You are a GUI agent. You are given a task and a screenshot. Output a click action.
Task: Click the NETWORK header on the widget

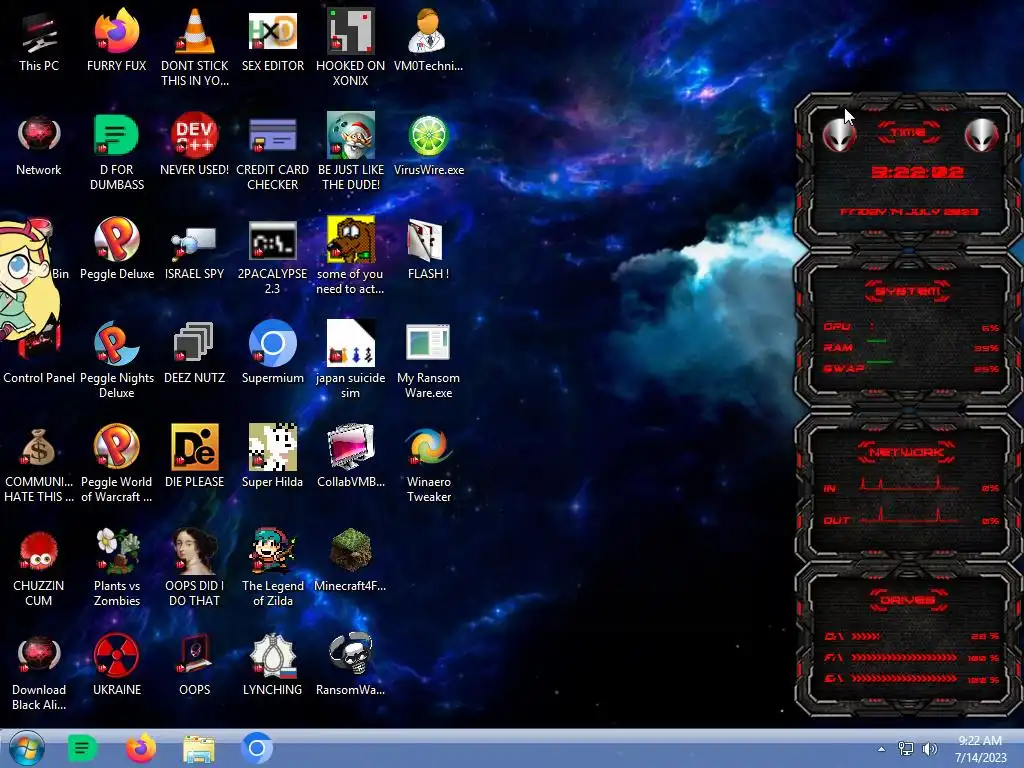[x=906, y=452]
